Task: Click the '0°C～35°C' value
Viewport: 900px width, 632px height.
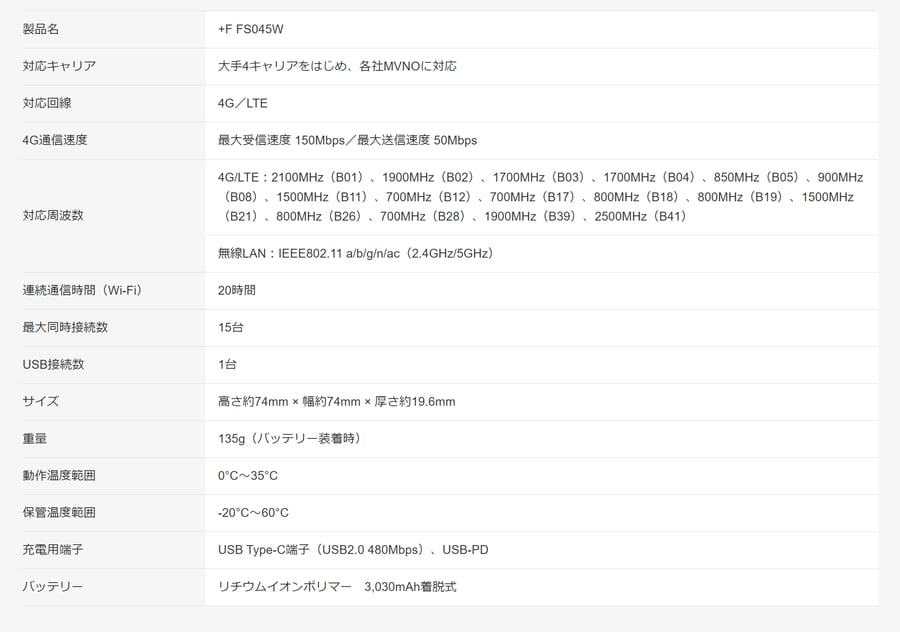Action: [247, 475]
